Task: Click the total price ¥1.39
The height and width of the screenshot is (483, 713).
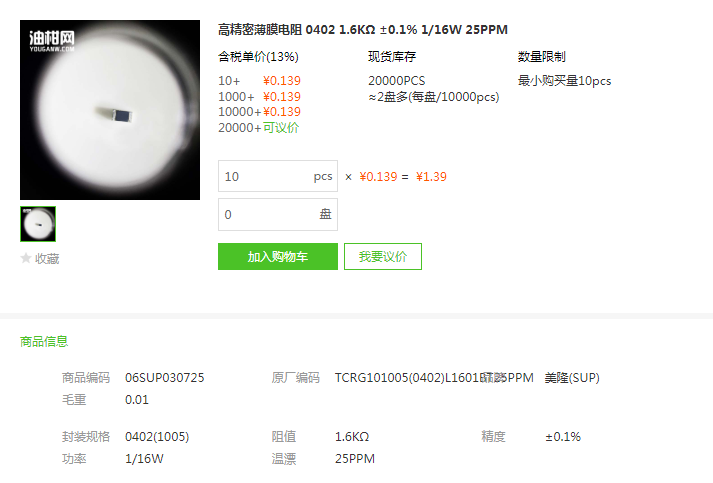Action: click(431, 176)
